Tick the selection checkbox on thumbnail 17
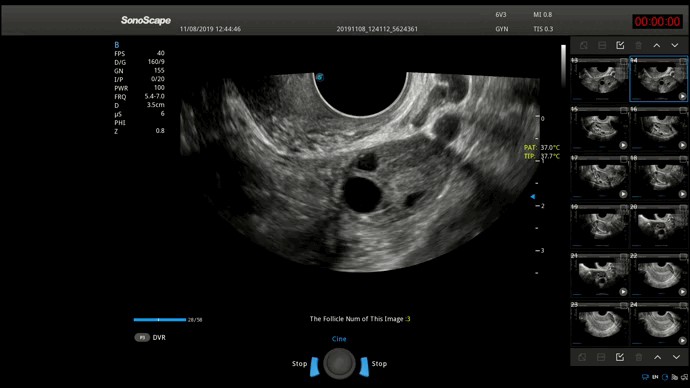Screen dimensions: 690x388 (624, 159)
